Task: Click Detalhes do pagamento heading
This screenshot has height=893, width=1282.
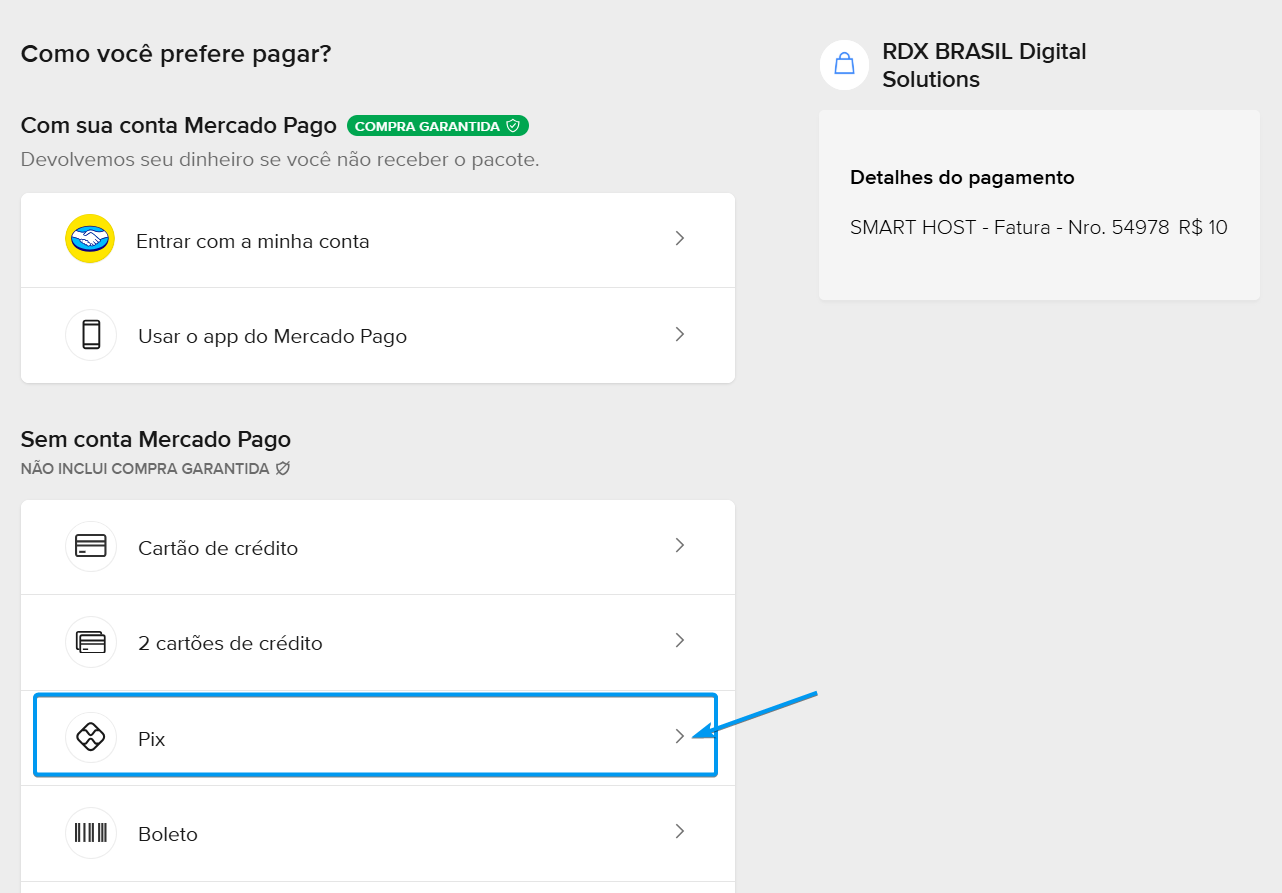Action: [x=962, y=178]
